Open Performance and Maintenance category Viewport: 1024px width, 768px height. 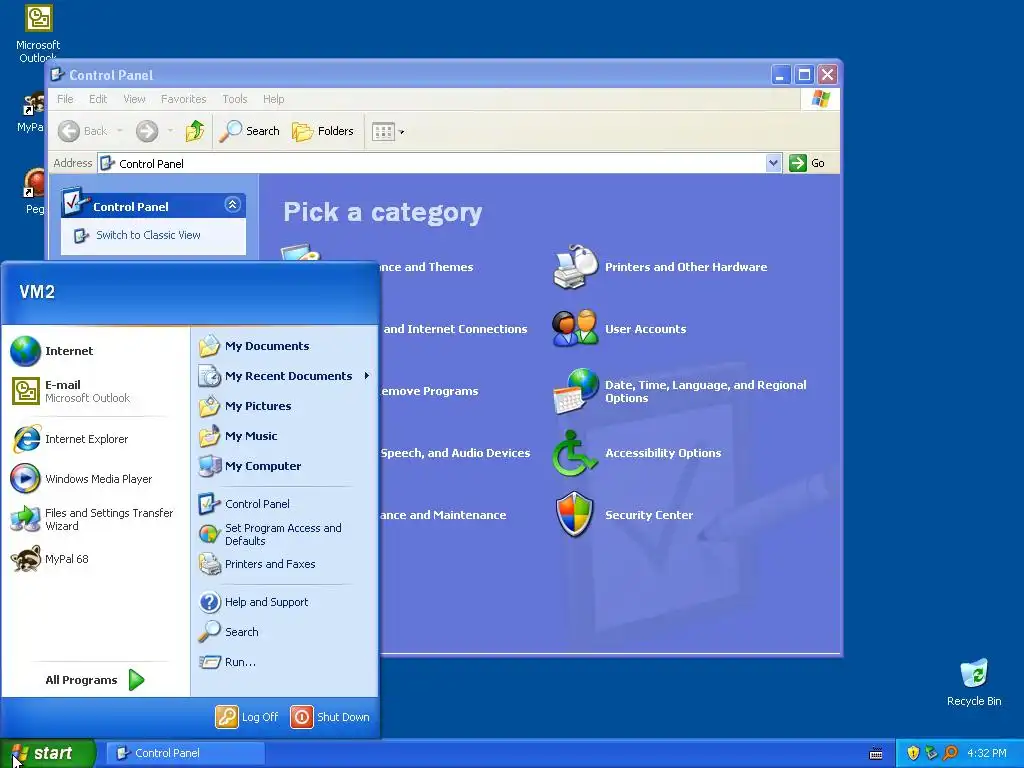pyautogui.click(x=443, y=515)
